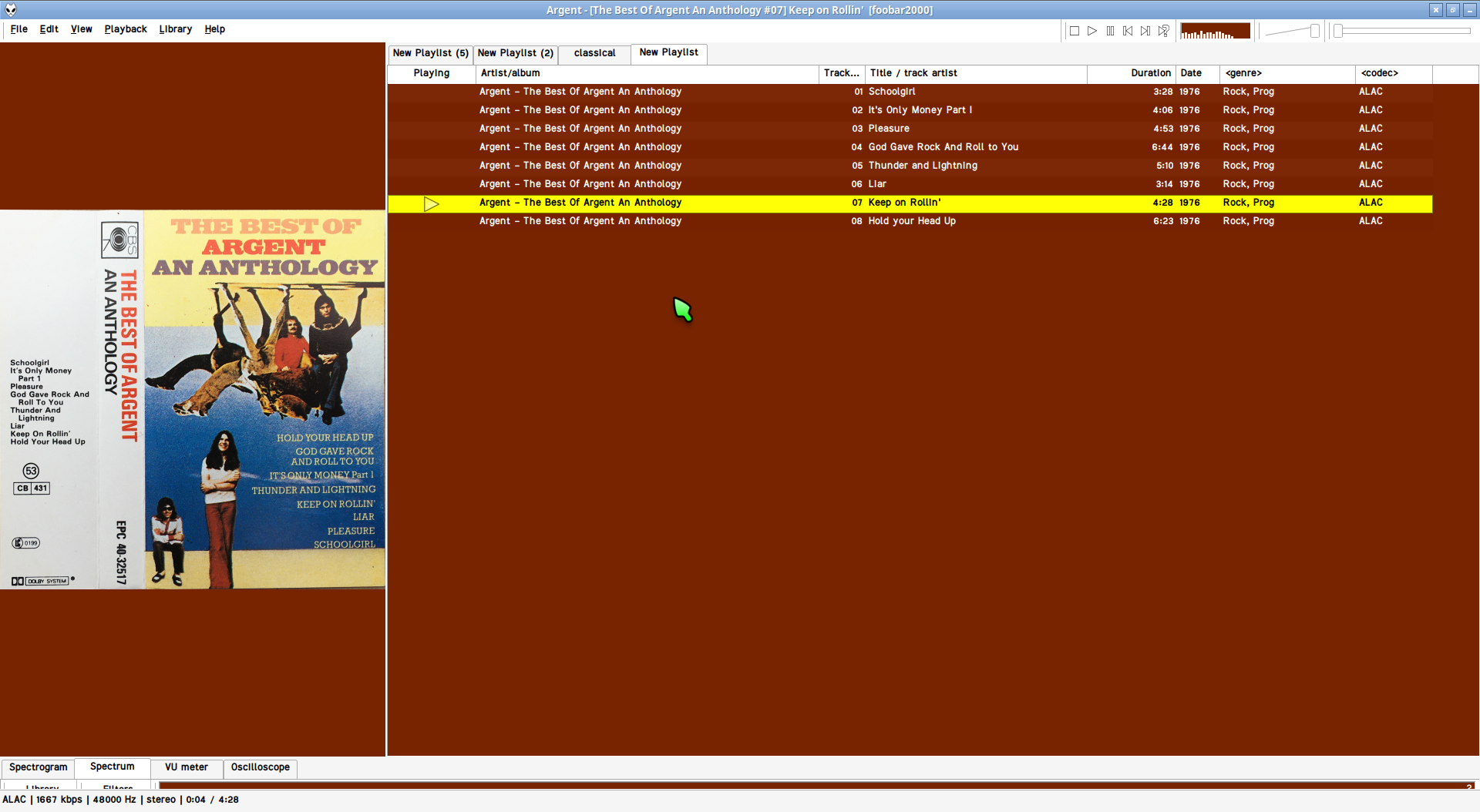Viewport: 1480px width, 812px height.
Task: Skip to the next track
Action: tap(1145, 31)
